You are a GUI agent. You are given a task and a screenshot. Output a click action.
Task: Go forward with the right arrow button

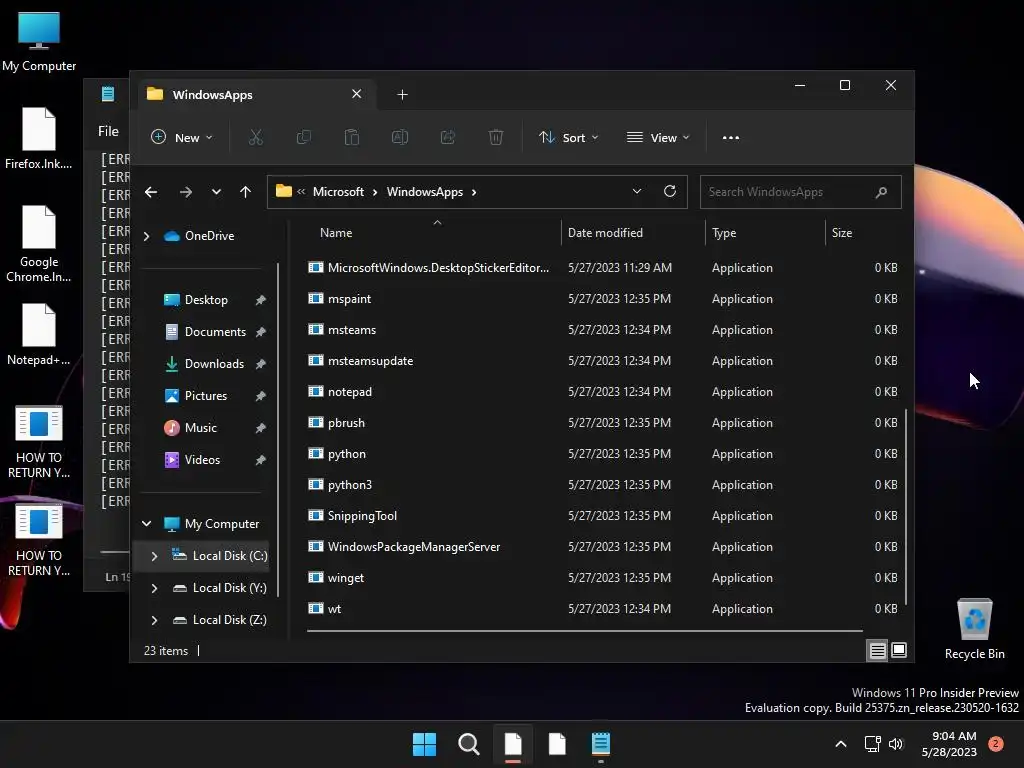click(x=185, y=192)
